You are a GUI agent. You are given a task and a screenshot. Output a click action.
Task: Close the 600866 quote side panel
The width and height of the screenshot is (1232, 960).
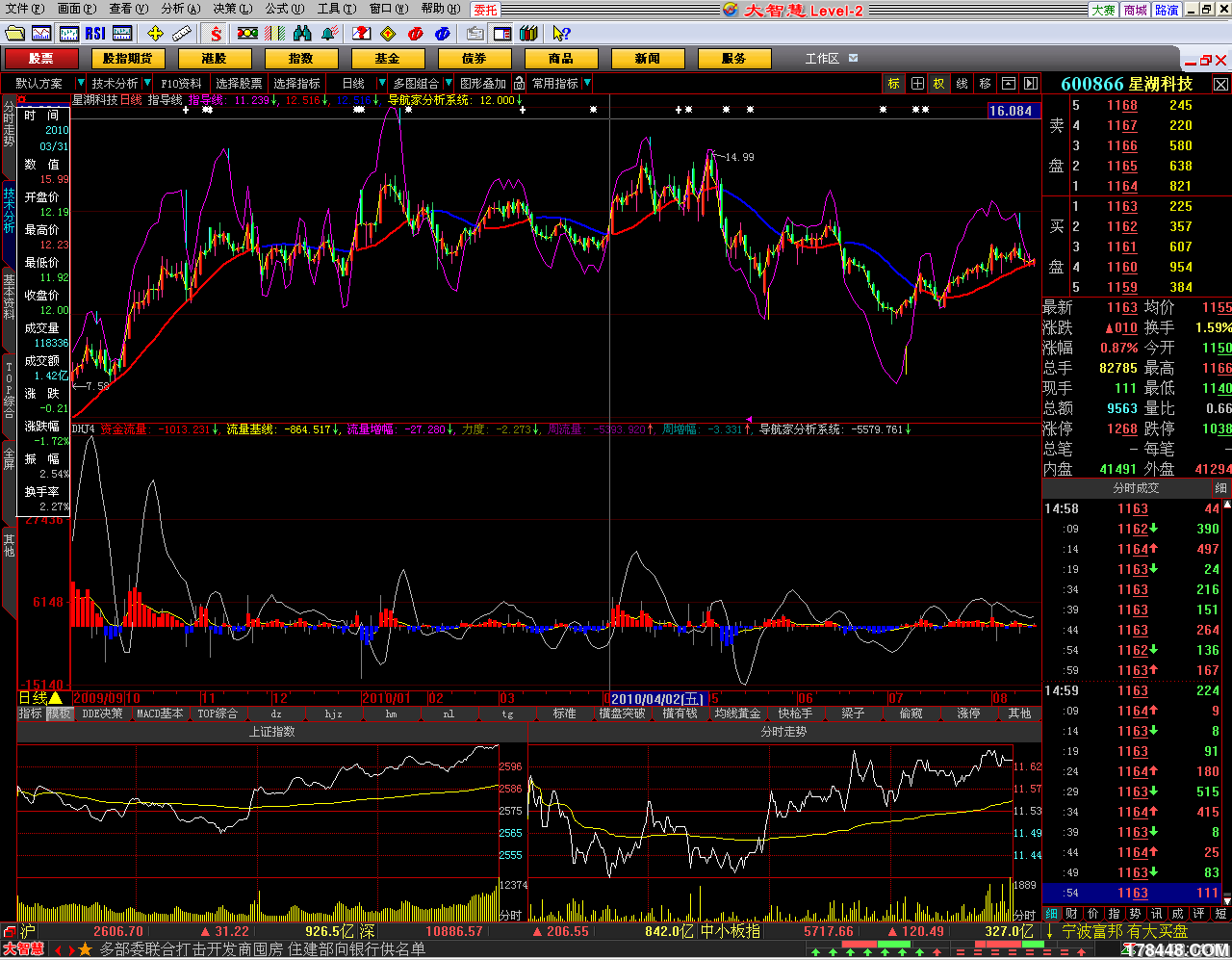[1220, 85]
